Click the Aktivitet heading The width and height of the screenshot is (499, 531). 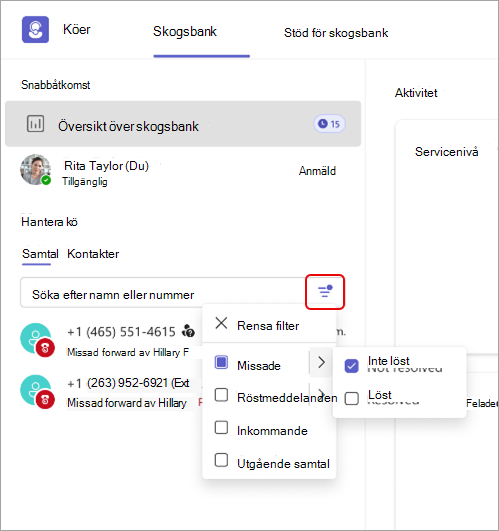coord(416,93)
